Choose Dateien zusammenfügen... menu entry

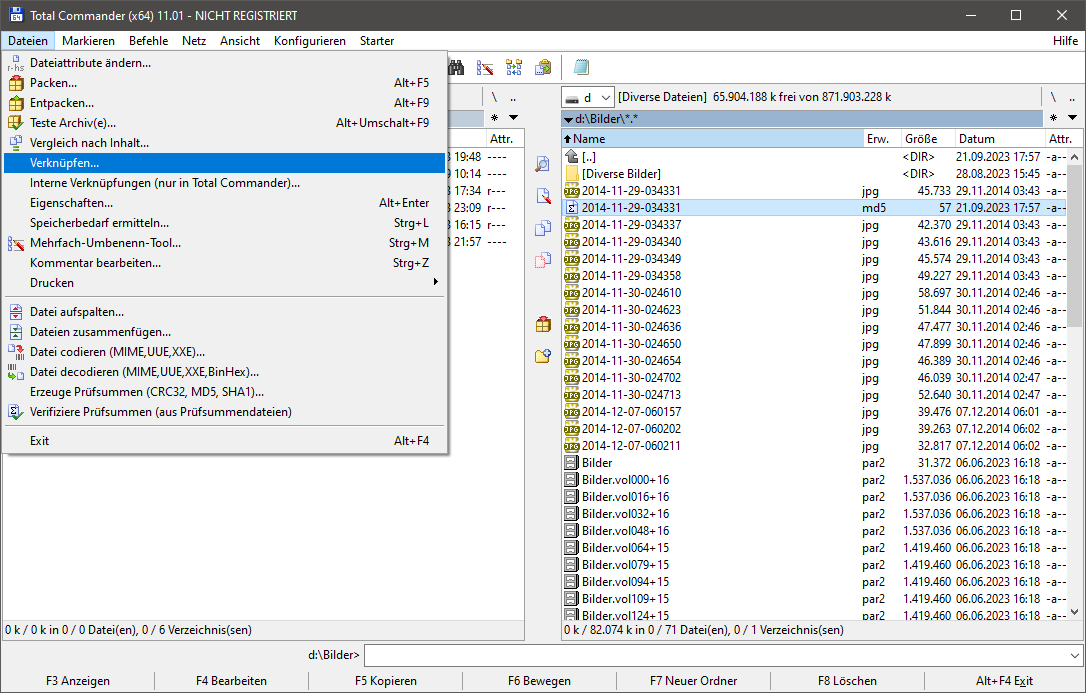224,332
